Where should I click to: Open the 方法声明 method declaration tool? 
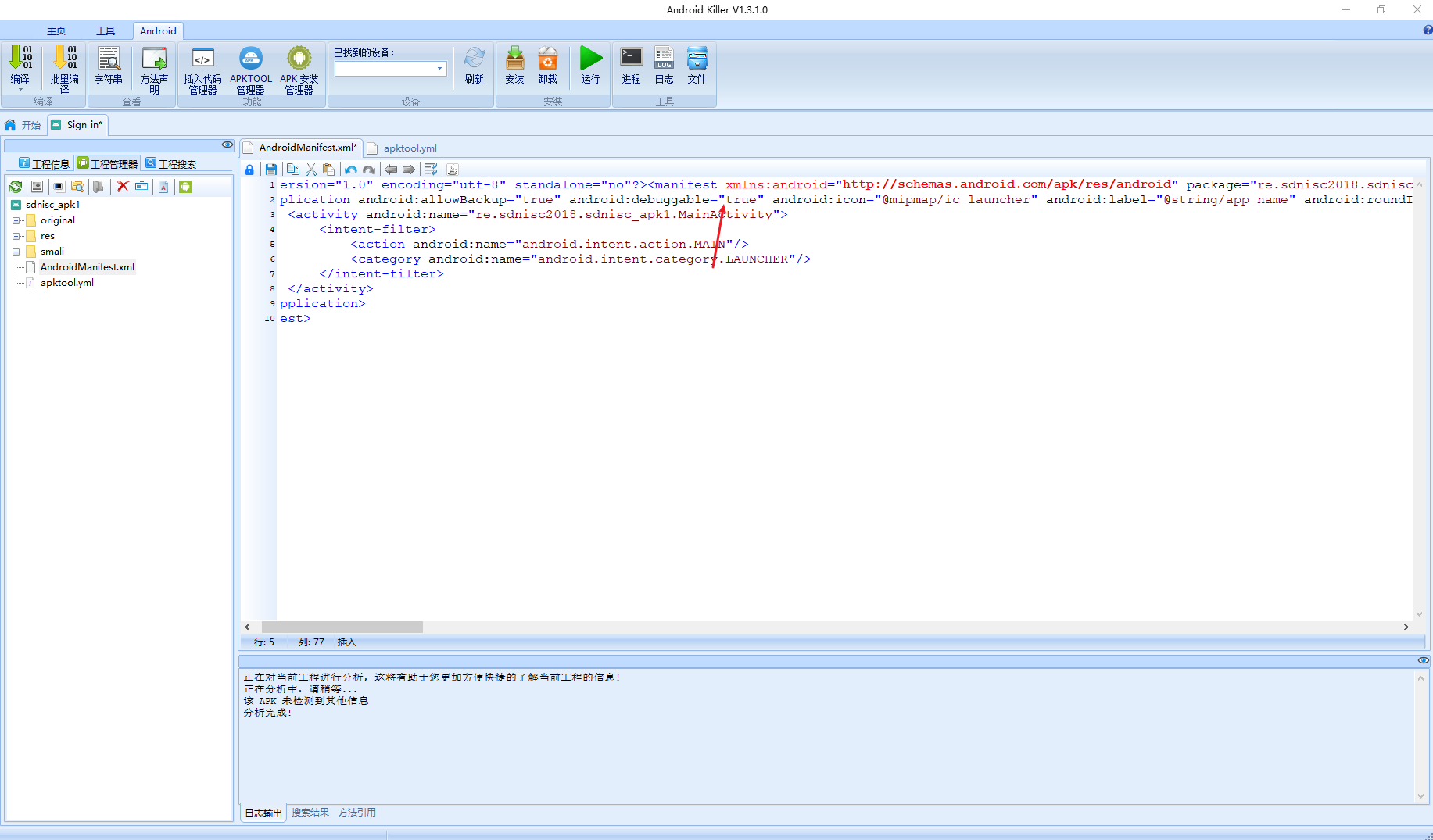coord(154,69)
